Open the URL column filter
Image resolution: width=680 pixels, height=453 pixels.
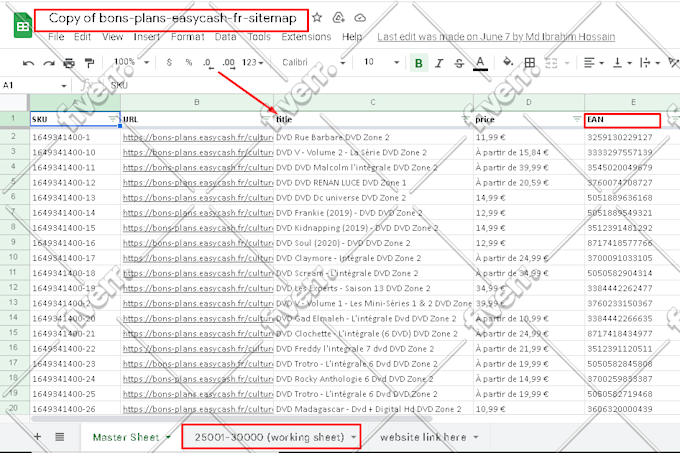click(265, 119)
